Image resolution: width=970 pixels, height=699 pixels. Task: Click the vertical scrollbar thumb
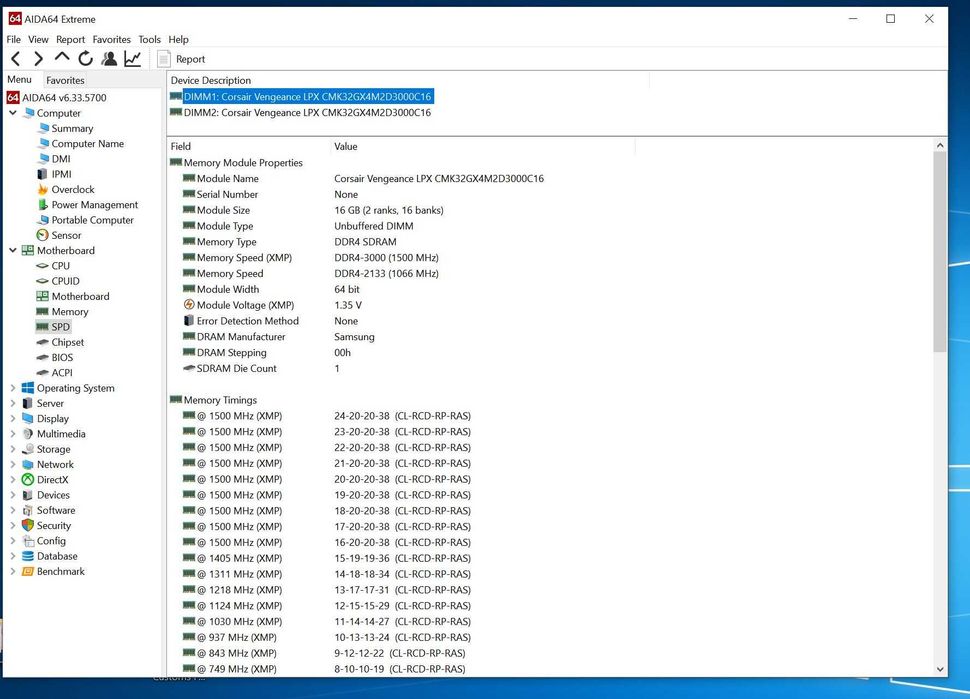[940, 252]
